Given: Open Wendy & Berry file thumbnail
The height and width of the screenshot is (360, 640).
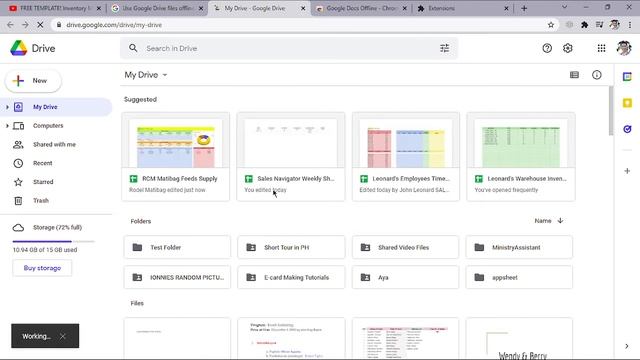Looking at the screenshot, I should coord(519,339).
